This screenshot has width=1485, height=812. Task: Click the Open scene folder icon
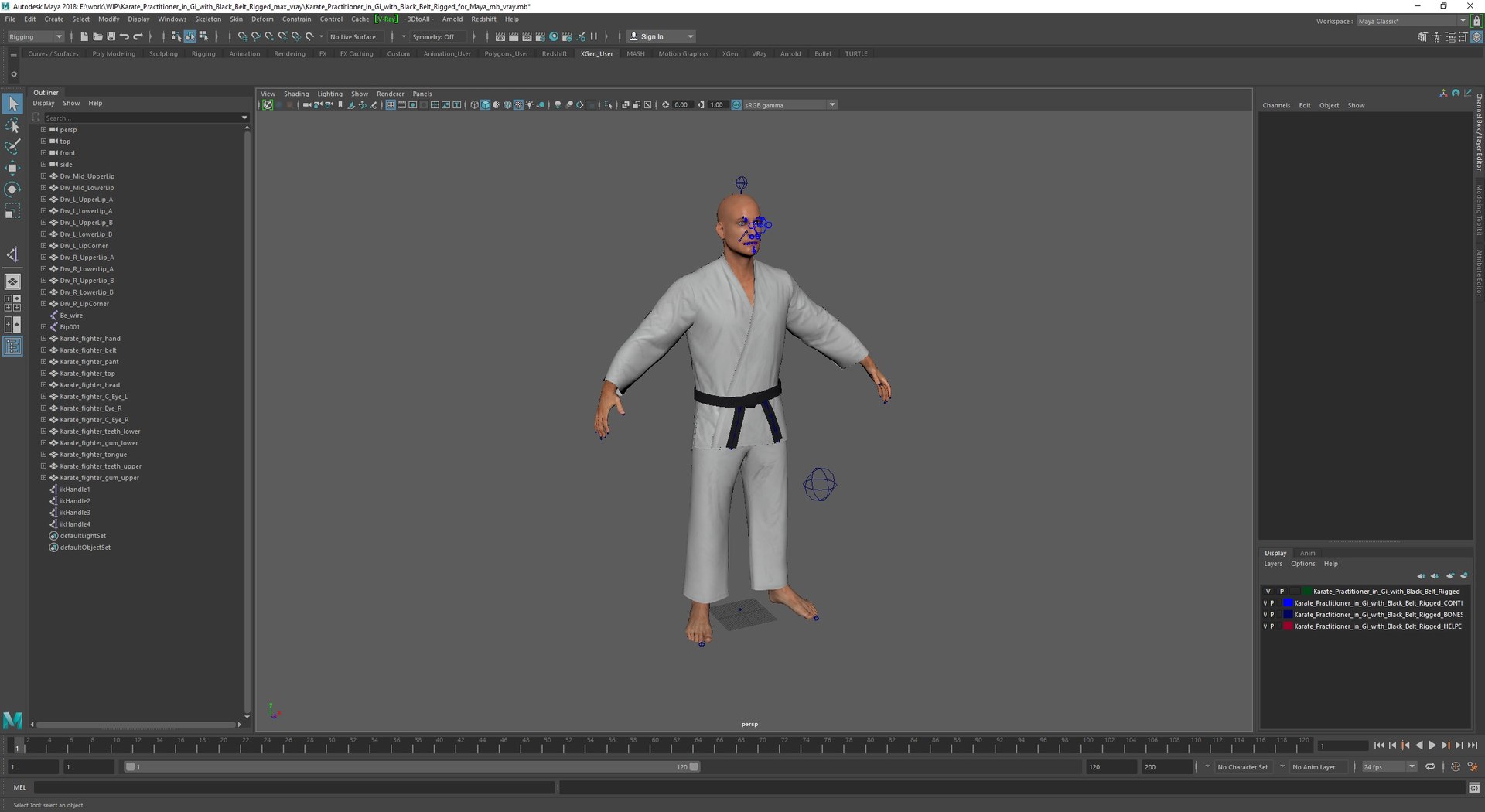pos(97,36)
